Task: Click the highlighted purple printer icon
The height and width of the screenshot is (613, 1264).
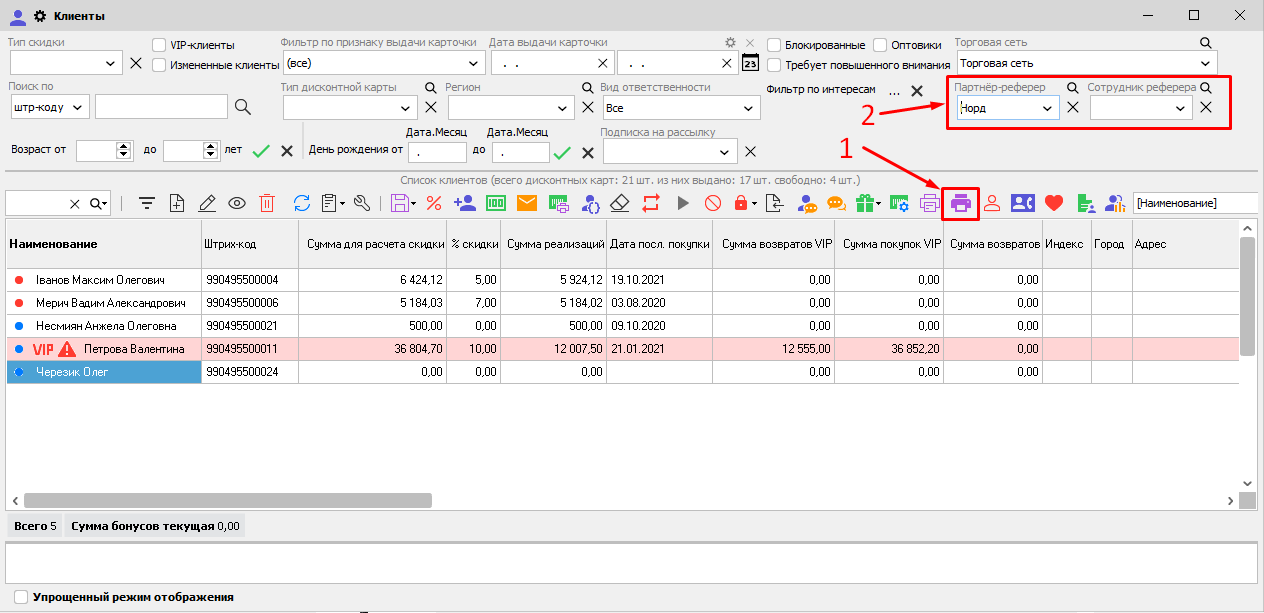Action: click(x=960, y=203)
